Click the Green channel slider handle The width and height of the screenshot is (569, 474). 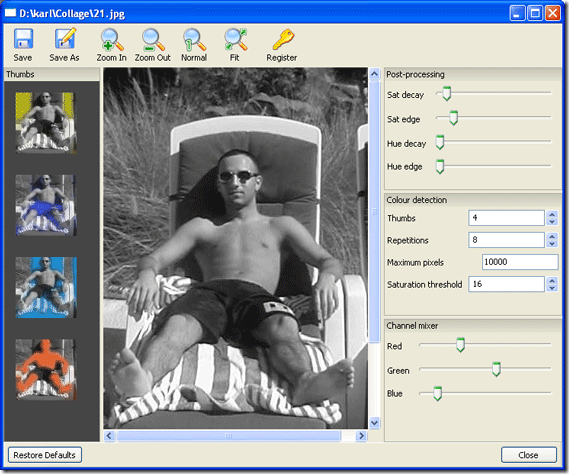pyautogui.click(x=496, y=369)
